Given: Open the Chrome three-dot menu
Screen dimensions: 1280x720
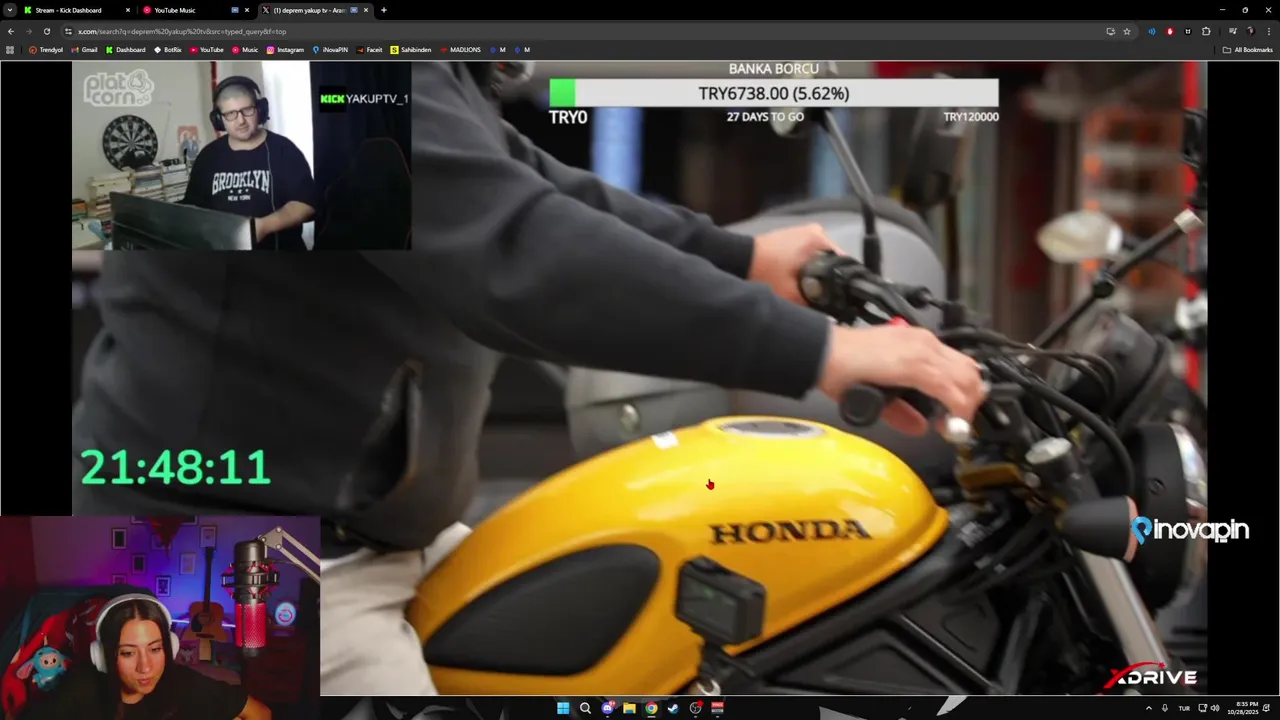Looking at the screenshot, I should (1268, 31).
